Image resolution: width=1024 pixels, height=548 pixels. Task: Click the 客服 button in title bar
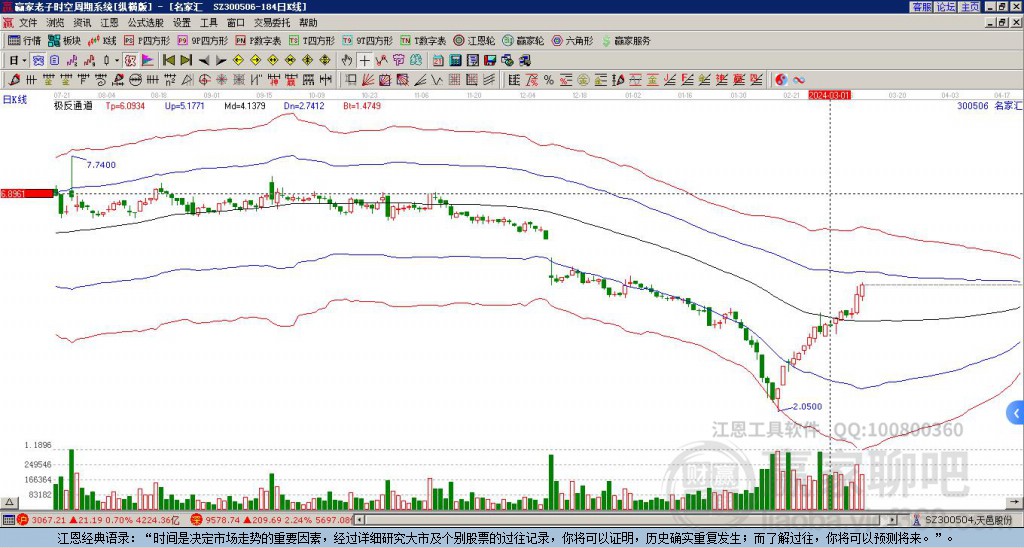coord(921,7)
